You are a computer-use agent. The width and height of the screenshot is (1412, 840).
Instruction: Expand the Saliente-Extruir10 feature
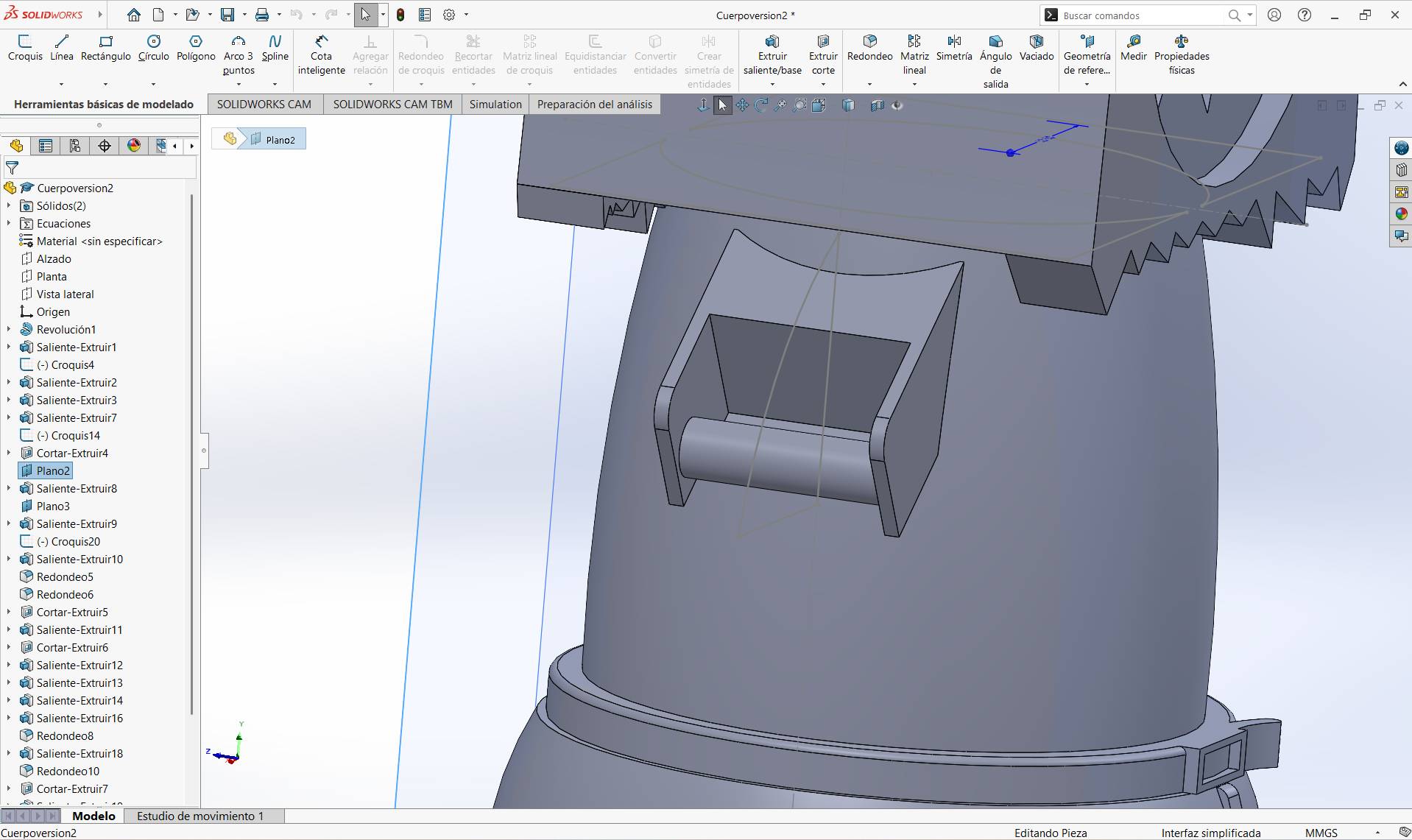pos(9,560)
